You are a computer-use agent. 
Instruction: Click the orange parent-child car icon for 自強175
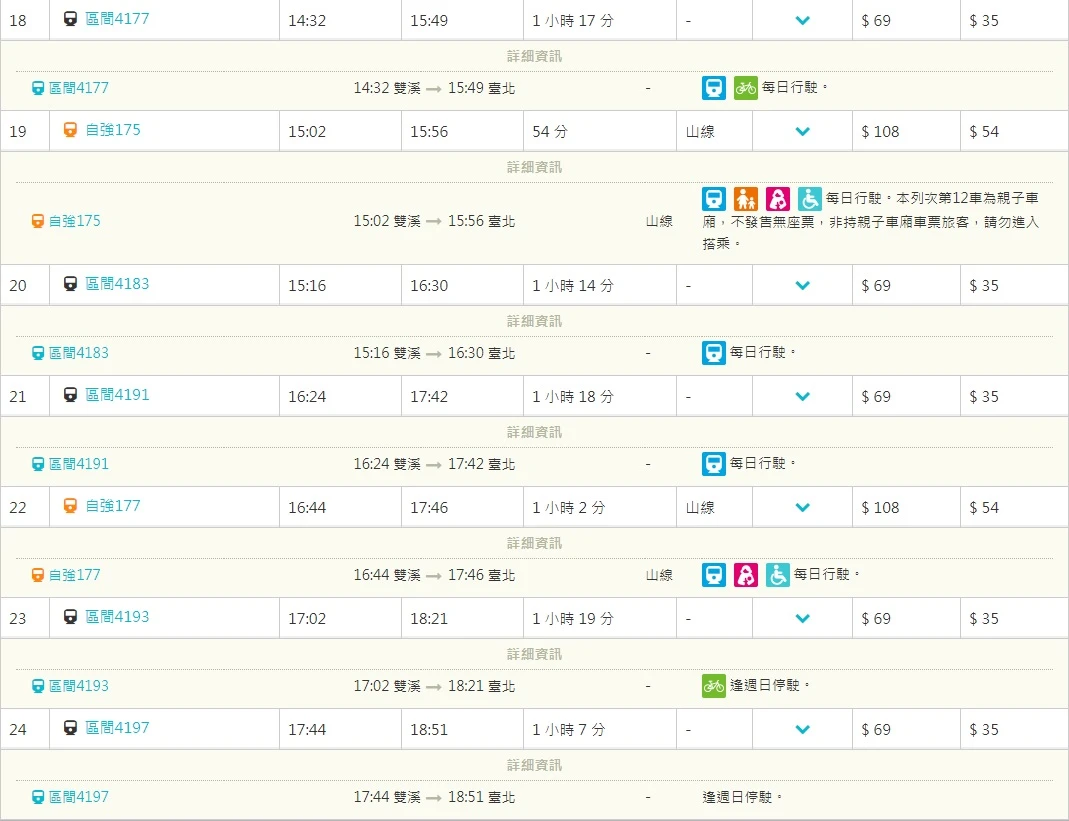coord(745,199)
